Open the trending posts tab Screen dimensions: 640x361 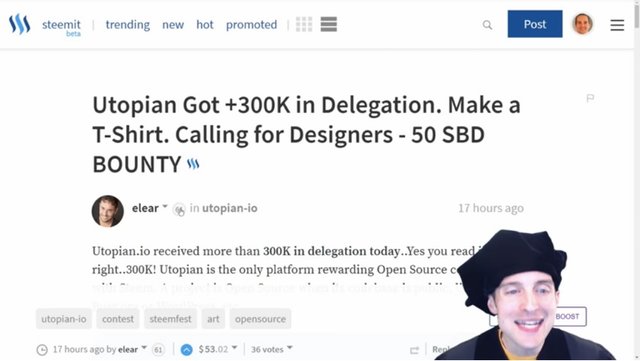(127, 25)
